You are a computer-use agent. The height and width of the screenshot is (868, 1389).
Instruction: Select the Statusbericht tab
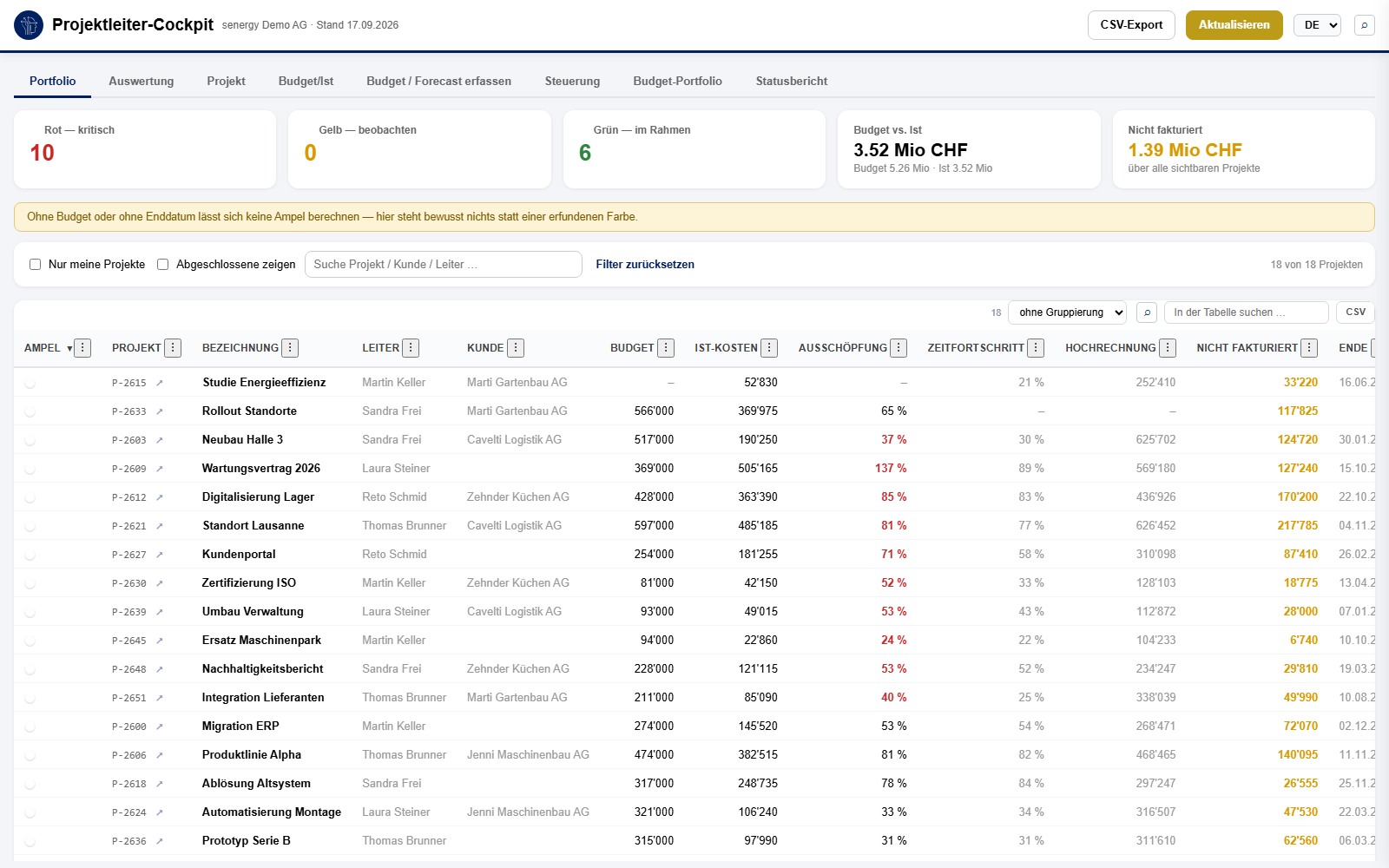pos(792,81)
